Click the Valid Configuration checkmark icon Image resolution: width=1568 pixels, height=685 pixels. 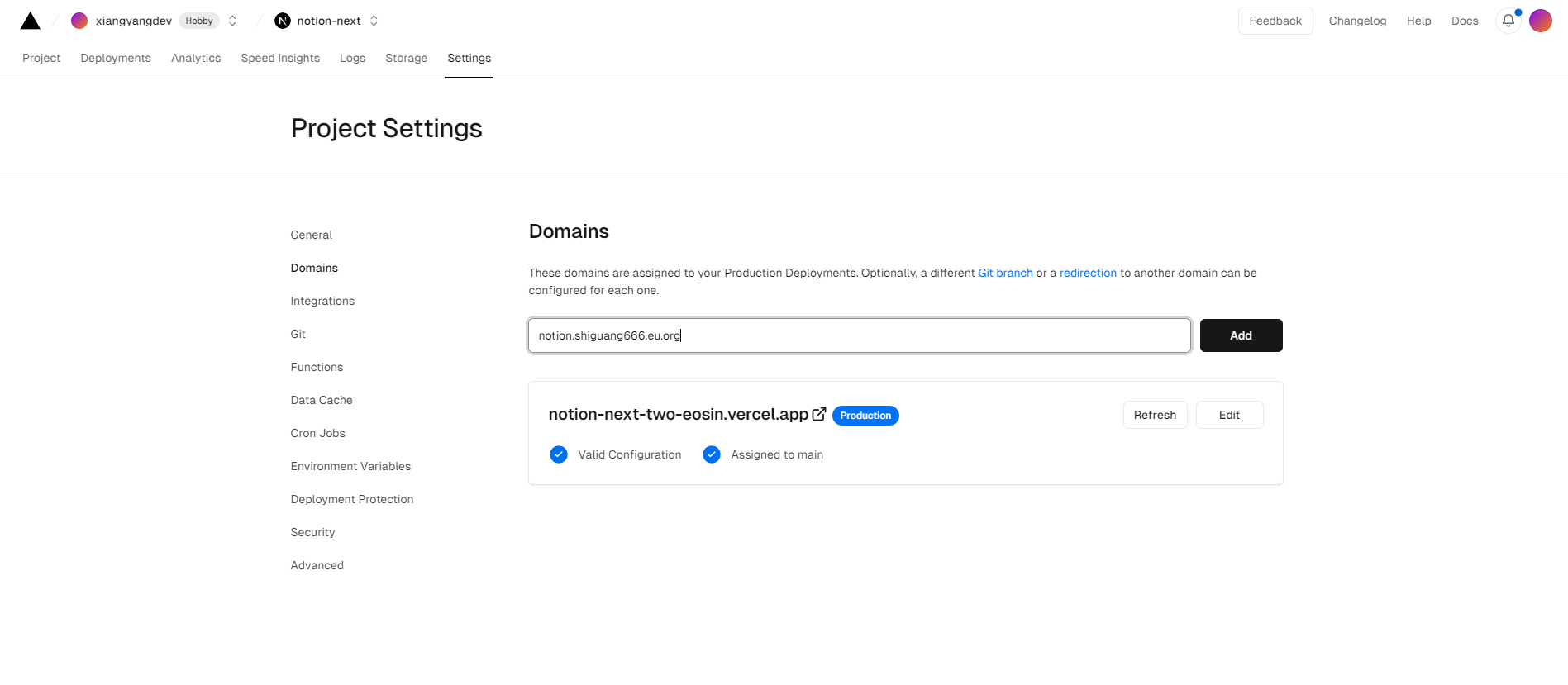click(559, 454)
